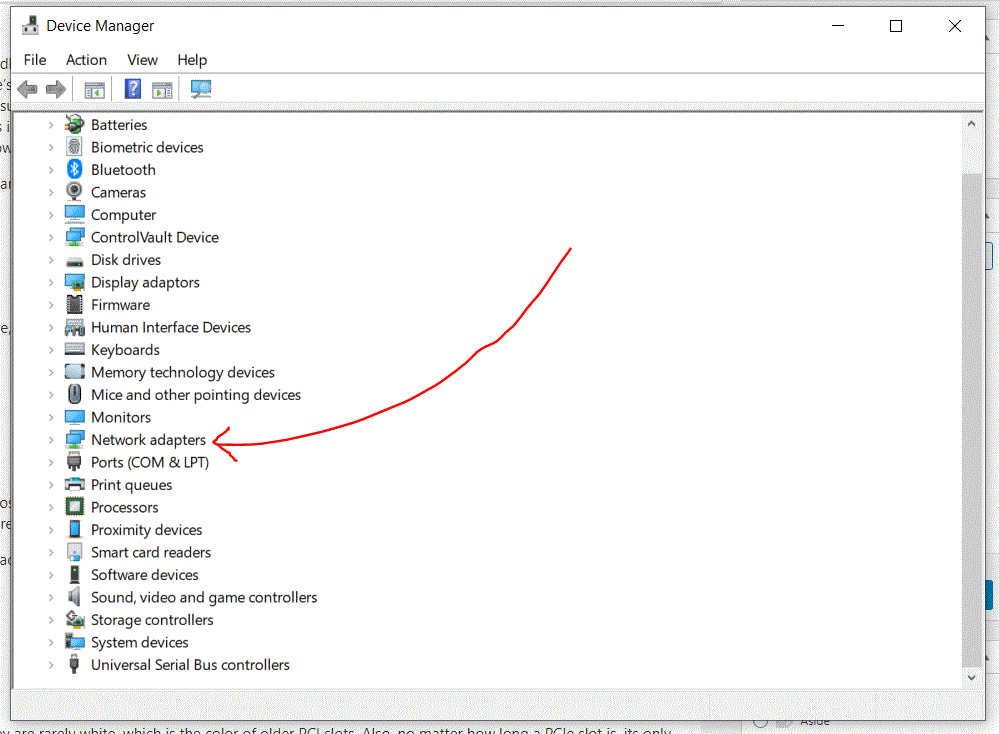Expand the Disk drives category
The height and width of the screenshot is (734, 999).
51,260
